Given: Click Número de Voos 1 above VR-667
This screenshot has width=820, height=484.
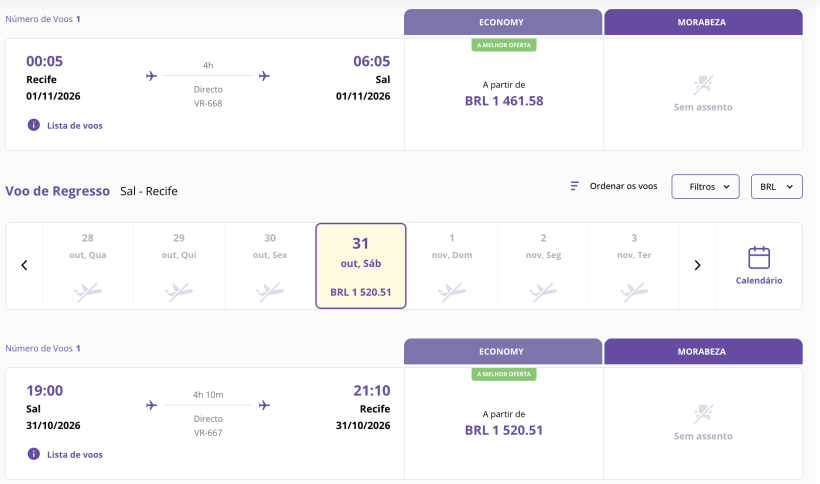Looking at the screenshot, I should click(x=43, y=348).
